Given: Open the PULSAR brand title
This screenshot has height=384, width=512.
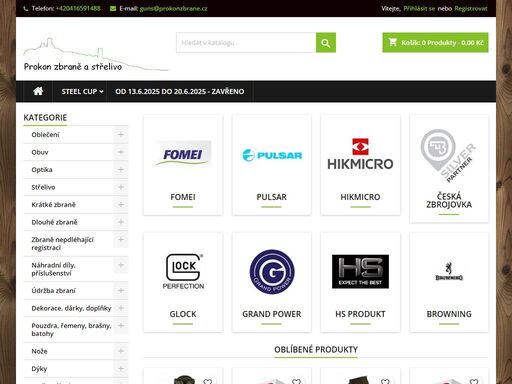Looking at the screenshot, I should [x=272, y=197].
